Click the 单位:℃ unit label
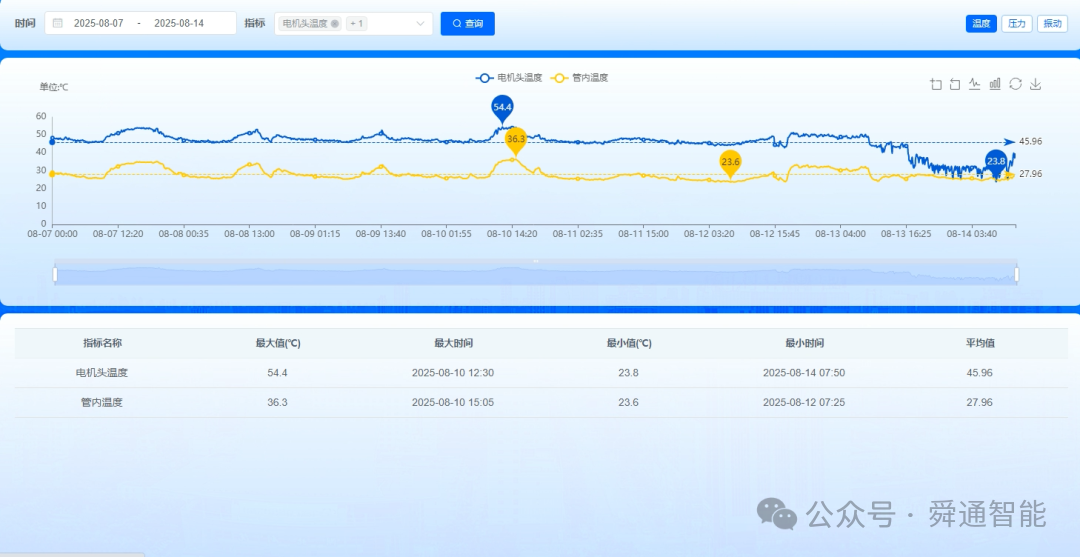 pos(54,87)
